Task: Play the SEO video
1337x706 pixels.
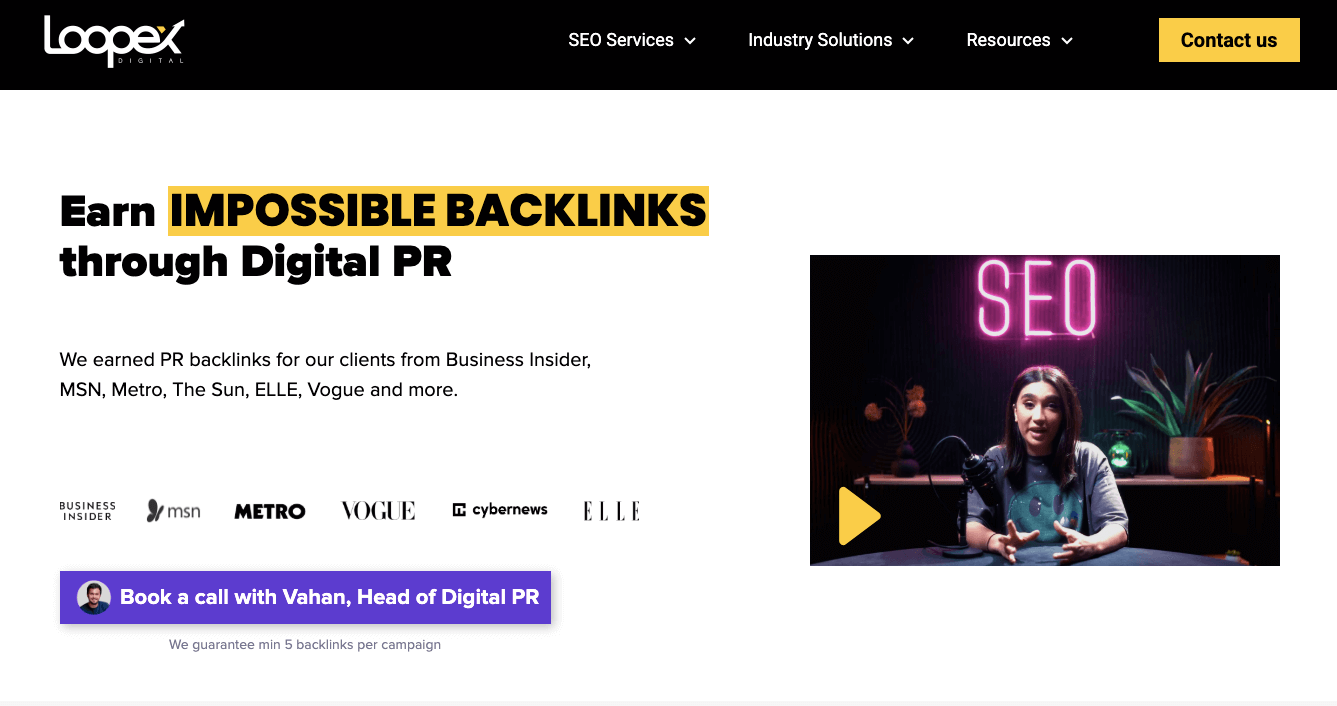Action: click(x=859, y=516)
